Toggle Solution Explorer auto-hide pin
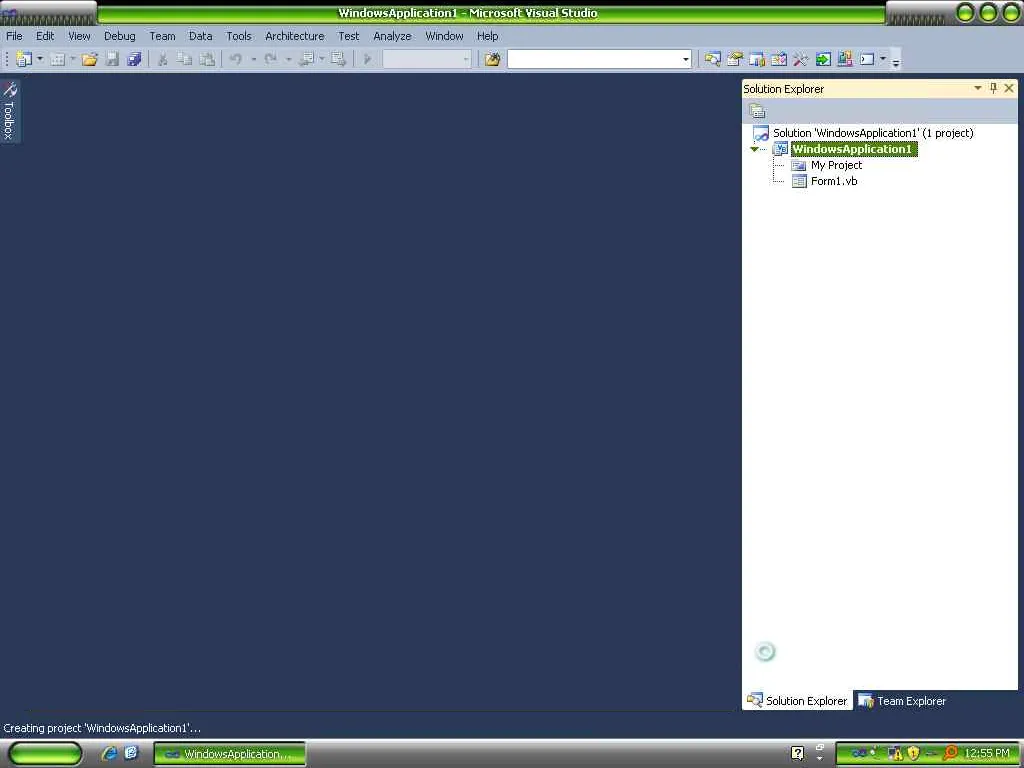 pos(993,88)
